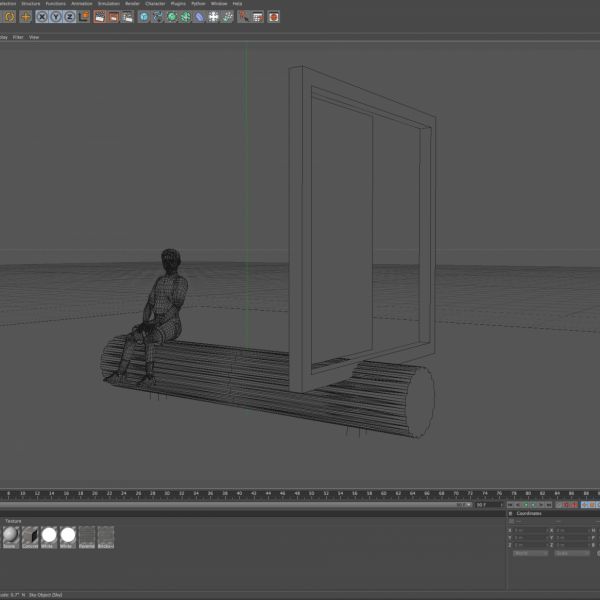This screenshot has width=600, height=600.
Task: Click the blue cube primitive icon
Action: [144, 17]
